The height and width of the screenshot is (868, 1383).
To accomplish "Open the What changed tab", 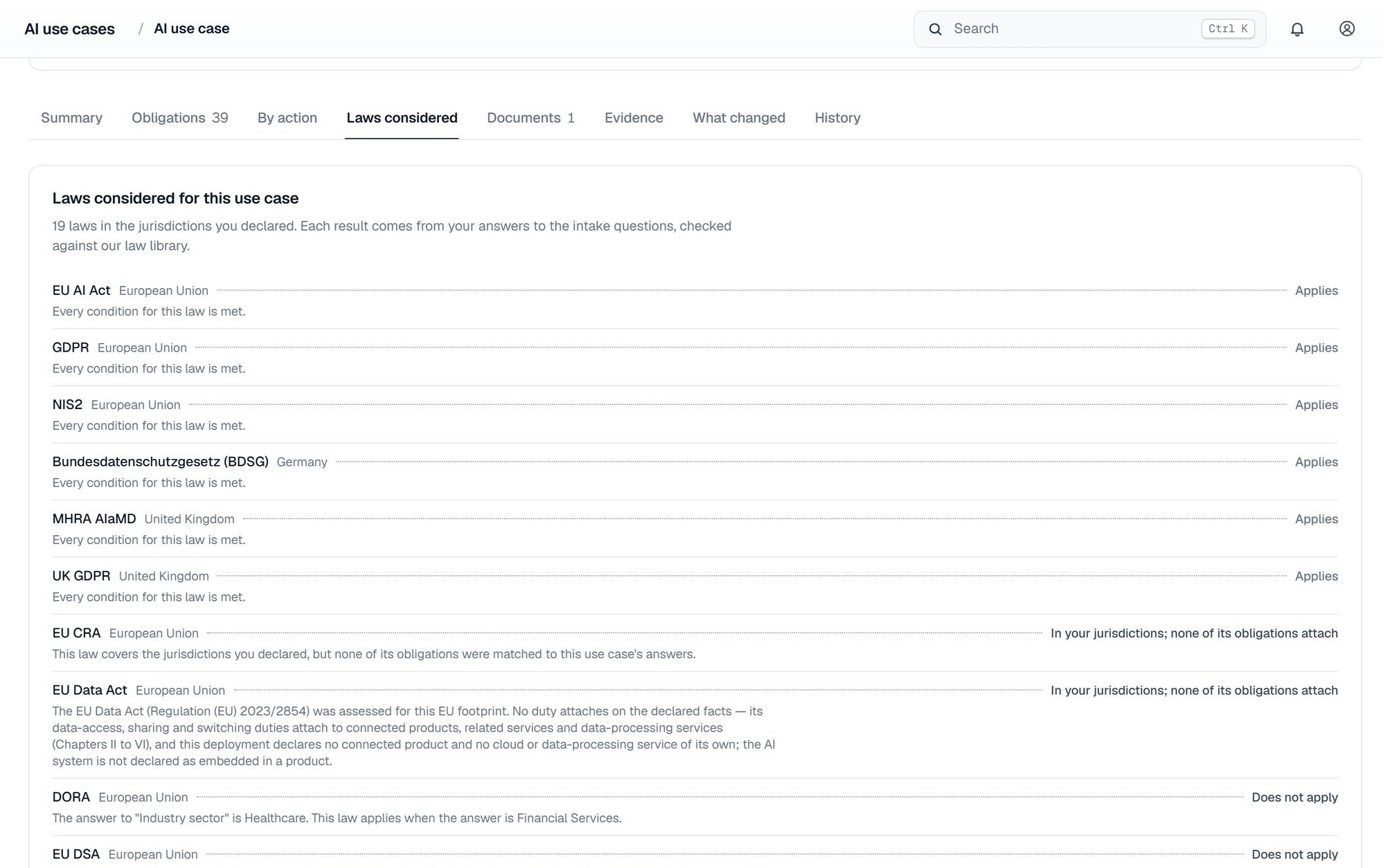I will 739,118.
